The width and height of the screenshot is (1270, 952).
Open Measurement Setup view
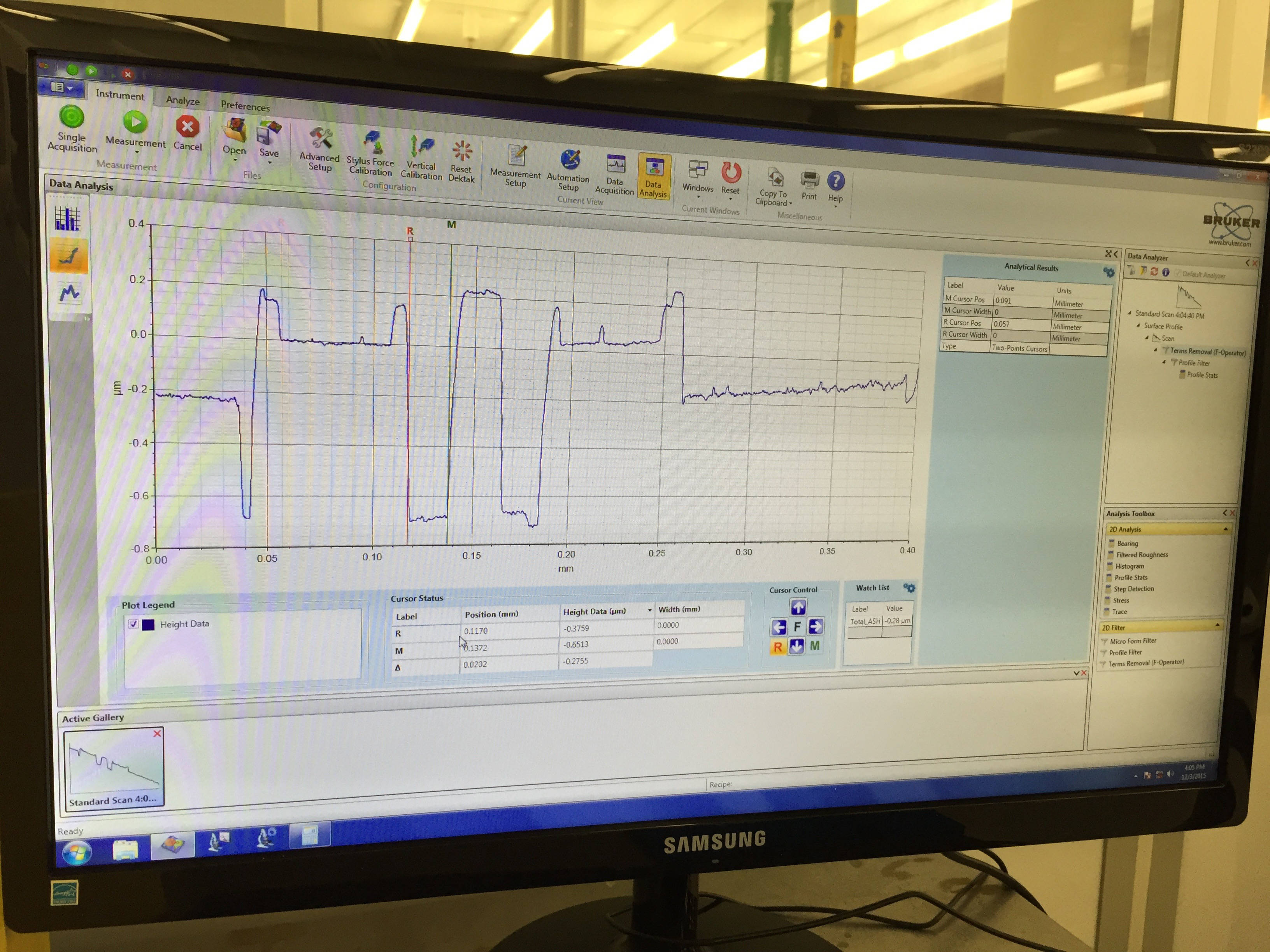click(x=515, y=166)
